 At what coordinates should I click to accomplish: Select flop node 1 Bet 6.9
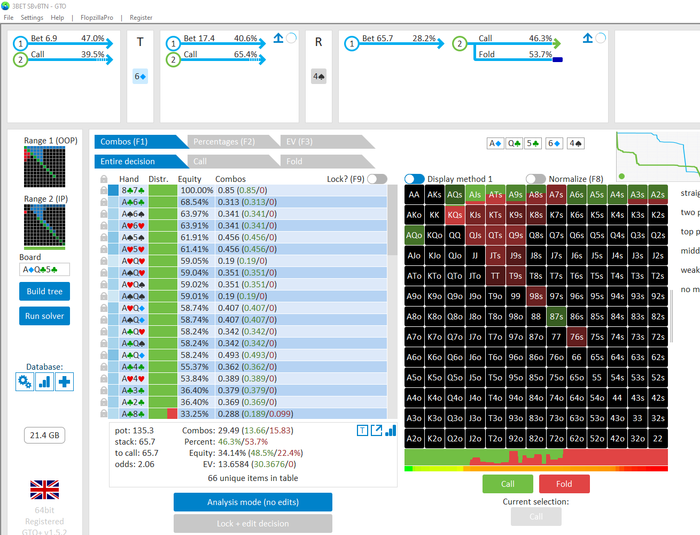click(62, 41)
